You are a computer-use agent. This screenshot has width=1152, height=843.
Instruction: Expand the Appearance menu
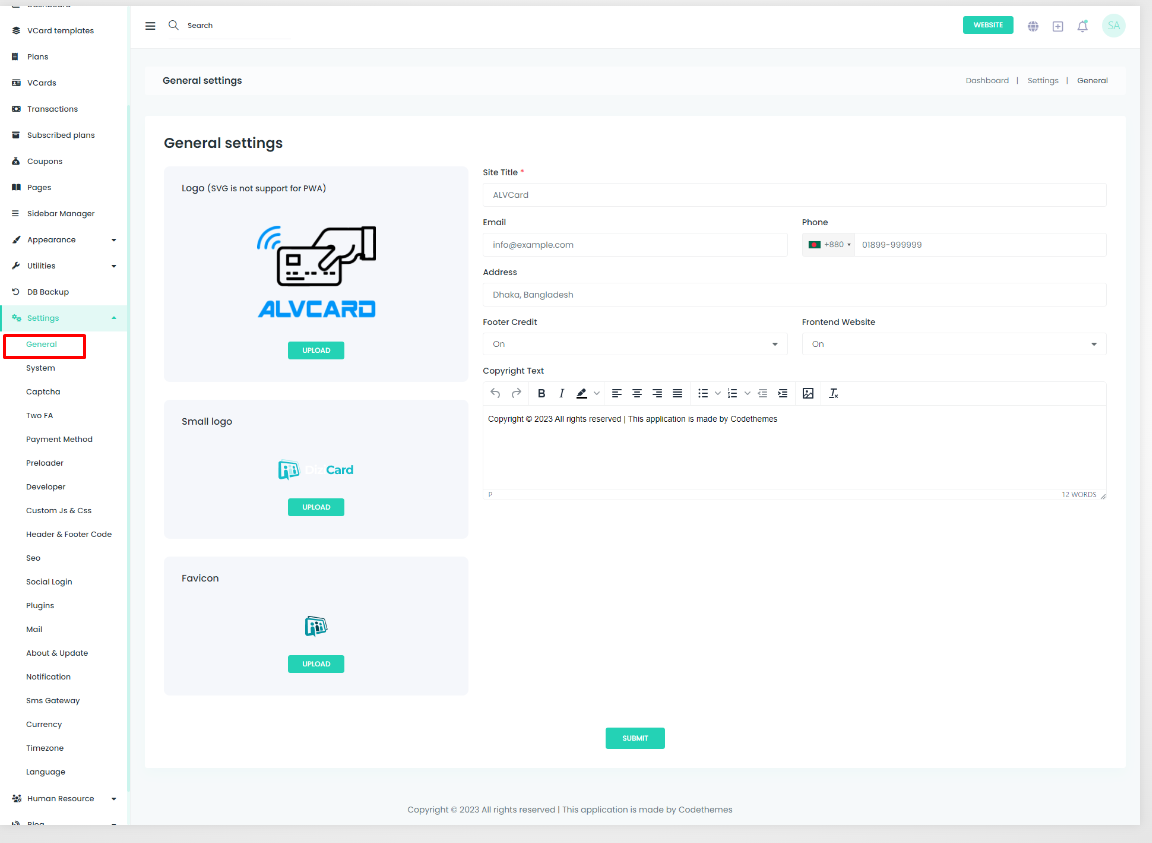click(64, 240)
